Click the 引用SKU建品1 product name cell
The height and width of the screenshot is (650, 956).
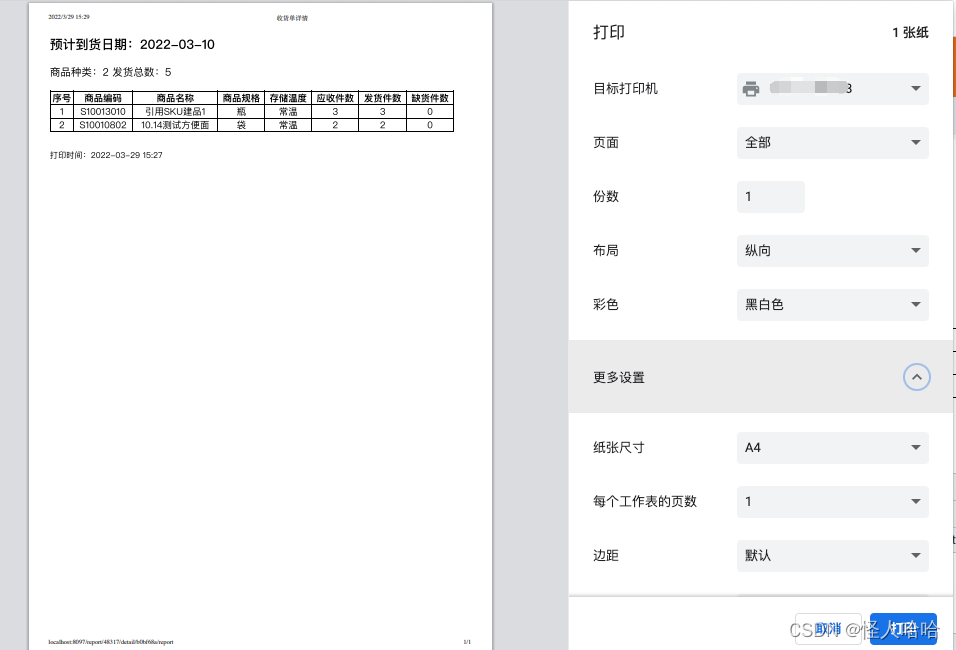[x=175, y=112]
